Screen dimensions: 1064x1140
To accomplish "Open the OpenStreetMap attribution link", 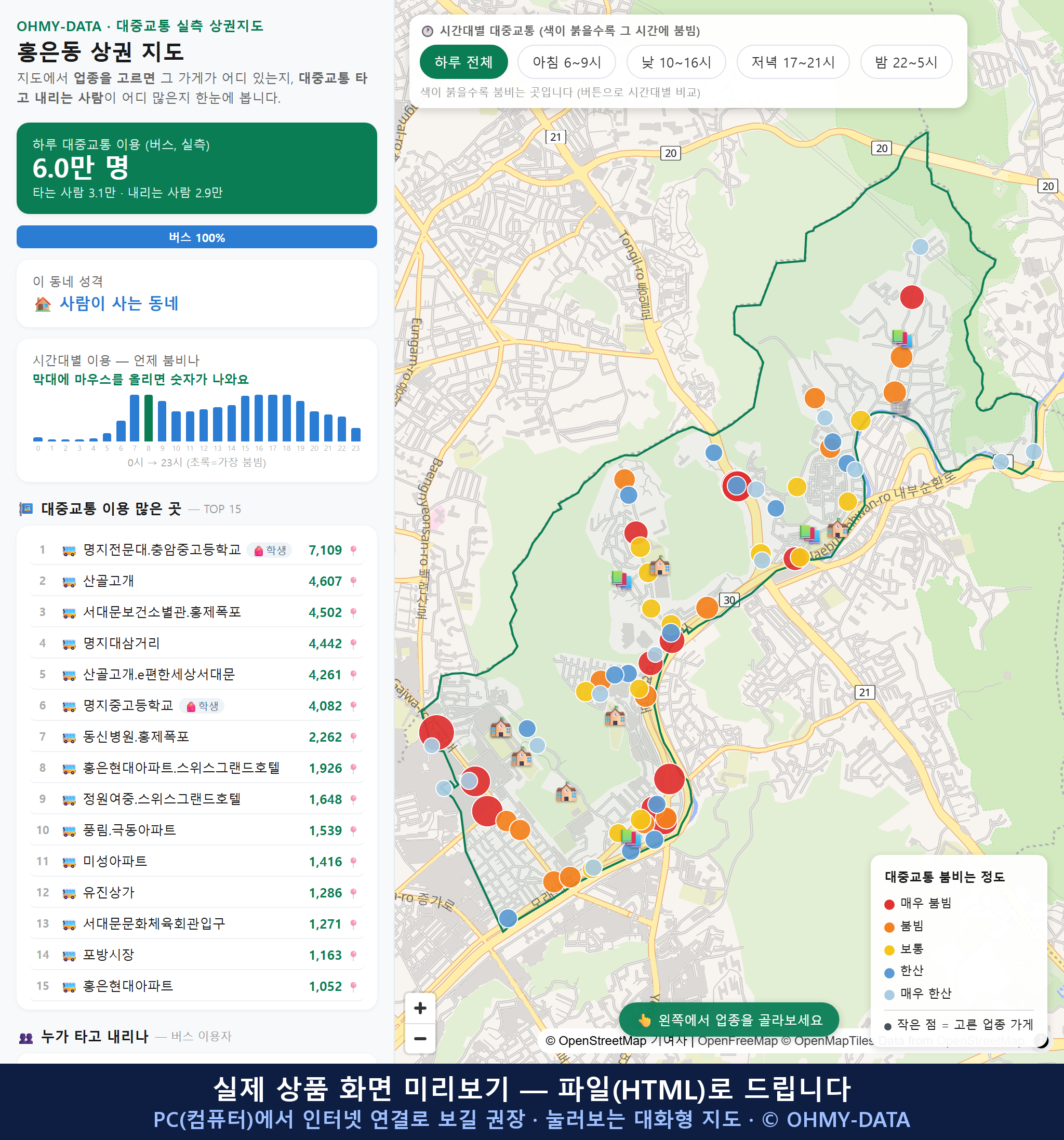I will [x=596, y=1041].
